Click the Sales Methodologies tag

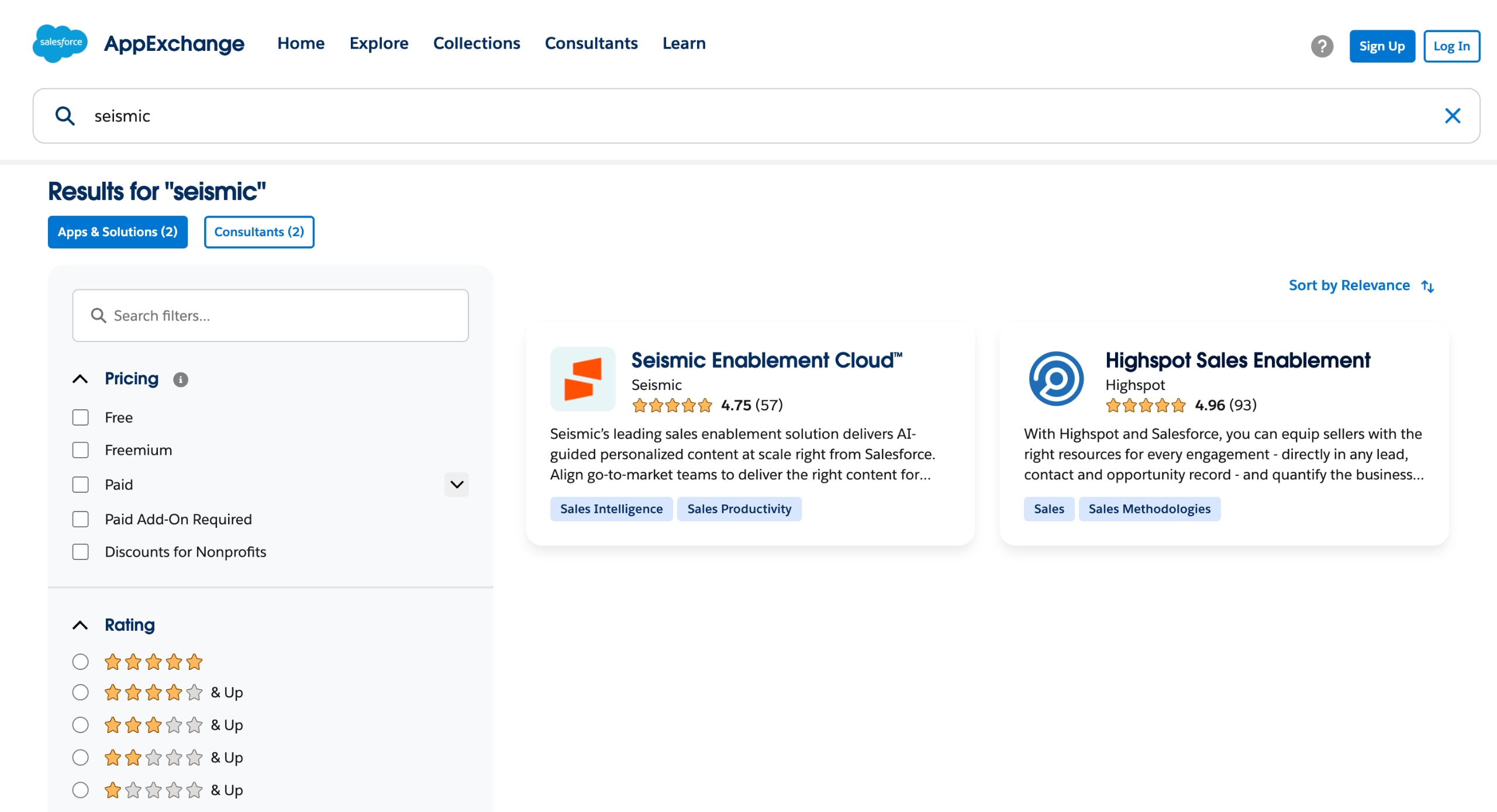[1149, 509]
